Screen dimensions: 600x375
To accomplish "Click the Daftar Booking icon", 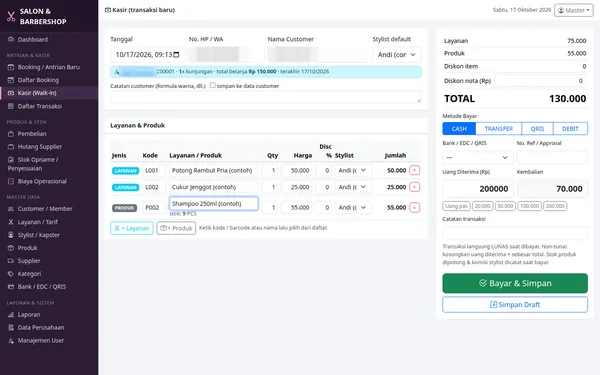I will point(11,80).
